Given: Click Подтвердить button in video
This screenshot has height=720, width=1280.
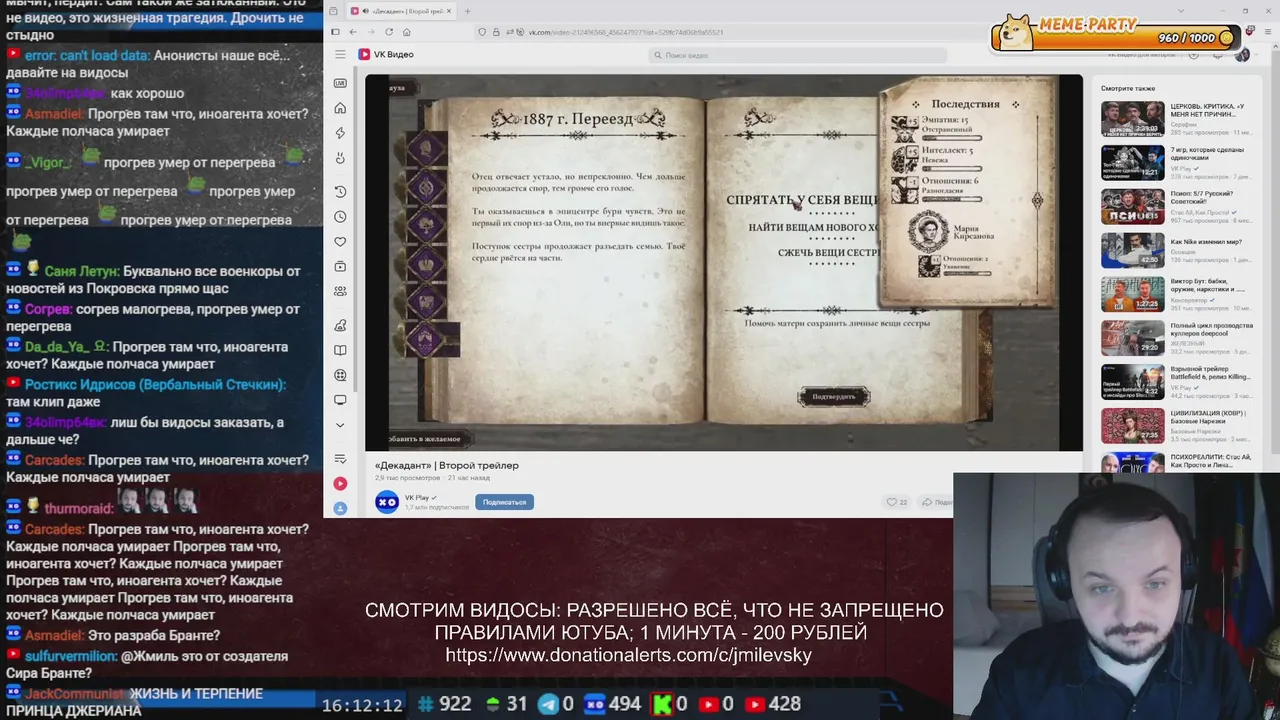Looking at the screenshot, I should point(834,397).
